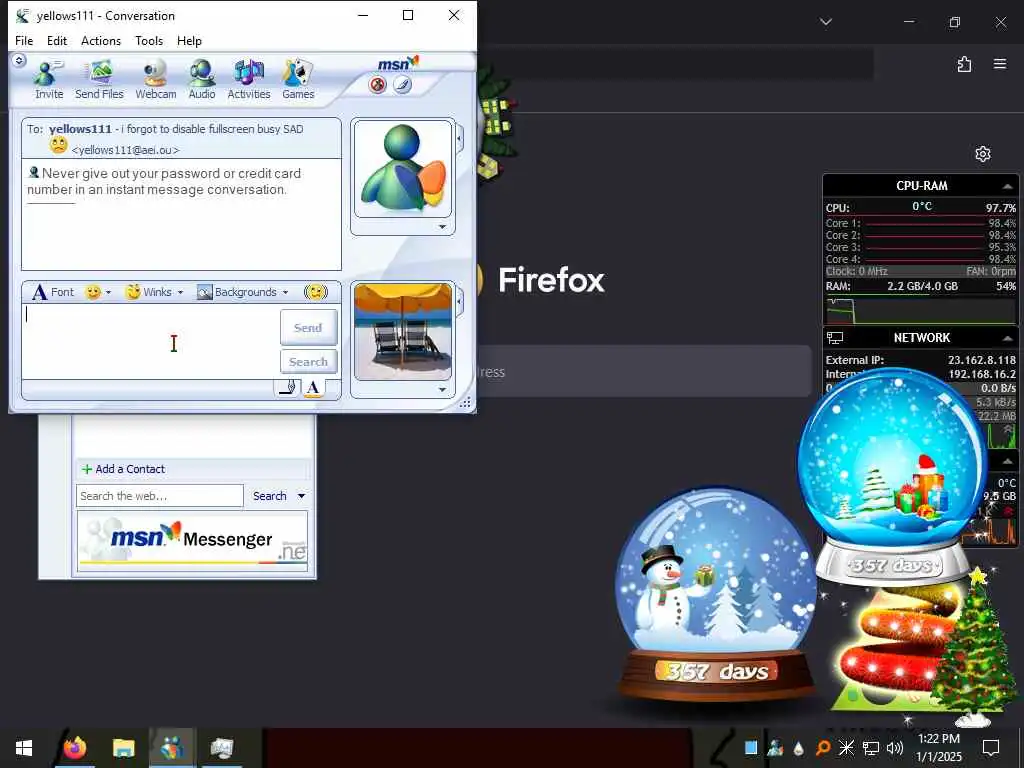
Task: Click Search button in conversation window
Action: (308, 361)
